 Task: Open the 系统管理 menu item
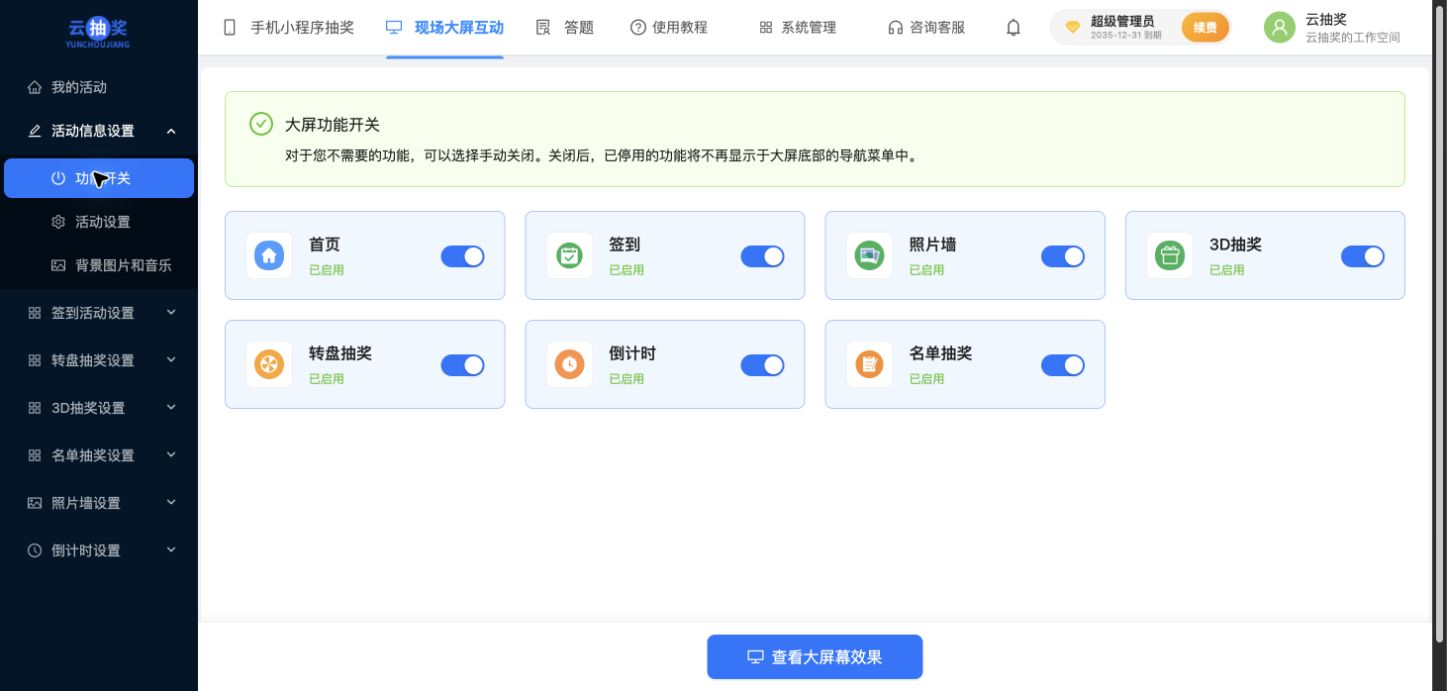(x=797, y=28)
